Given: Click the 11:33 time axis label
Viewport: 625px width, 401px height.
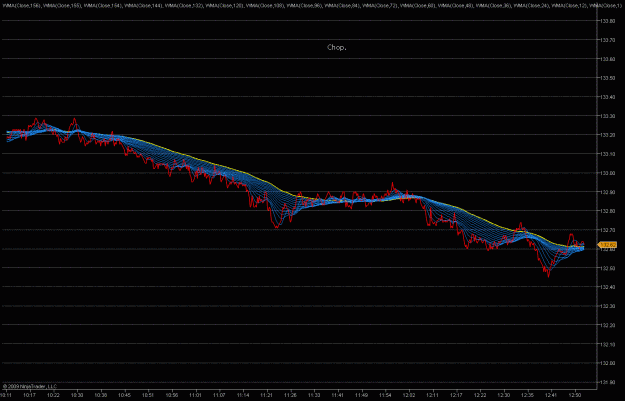Looking at the screenshot, I should pyautogui.click(x=314, y=395).
